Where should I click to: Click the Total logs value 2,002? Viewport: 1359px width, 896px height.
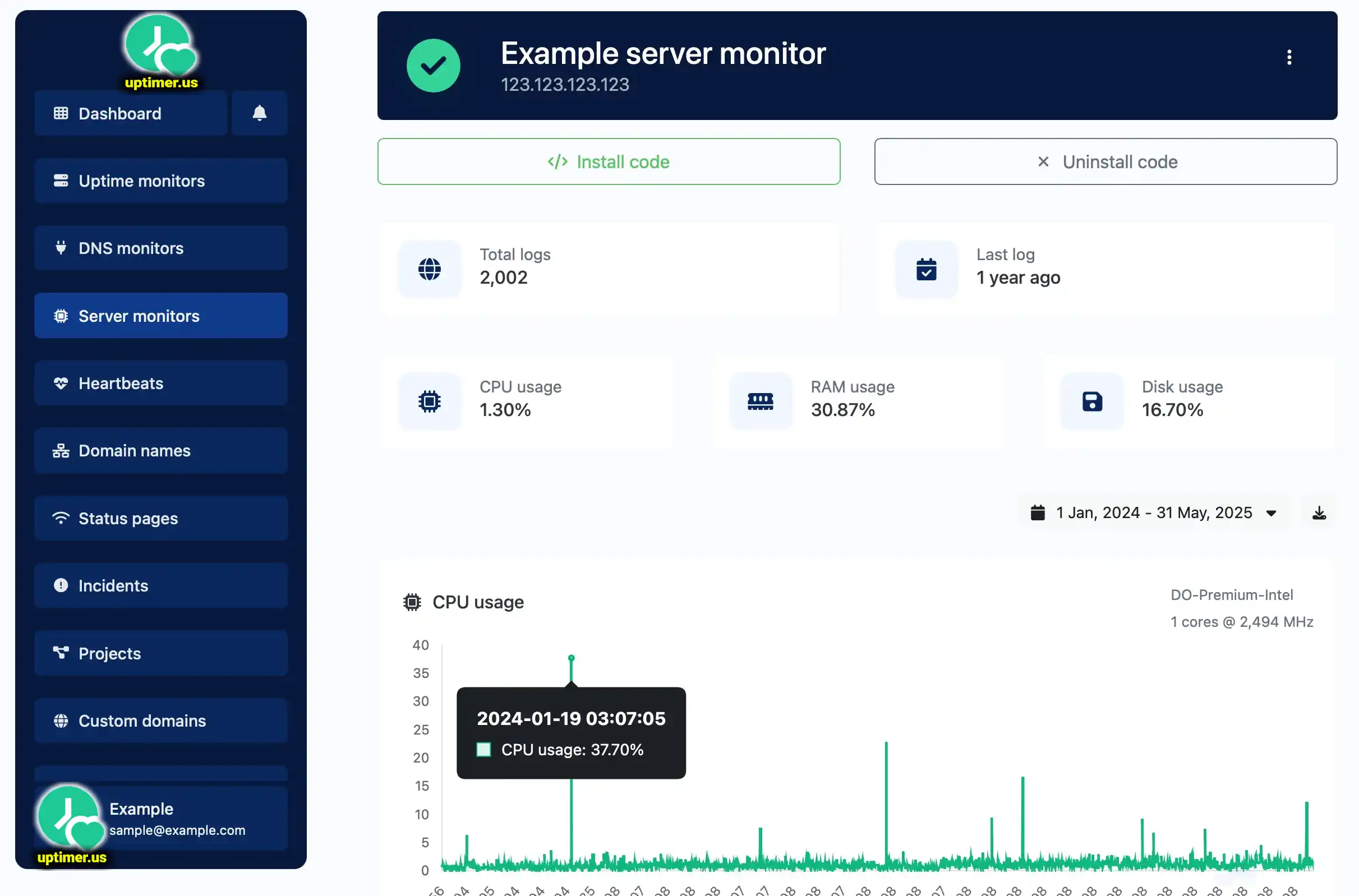pyautogui.click(x=503, y=277)
